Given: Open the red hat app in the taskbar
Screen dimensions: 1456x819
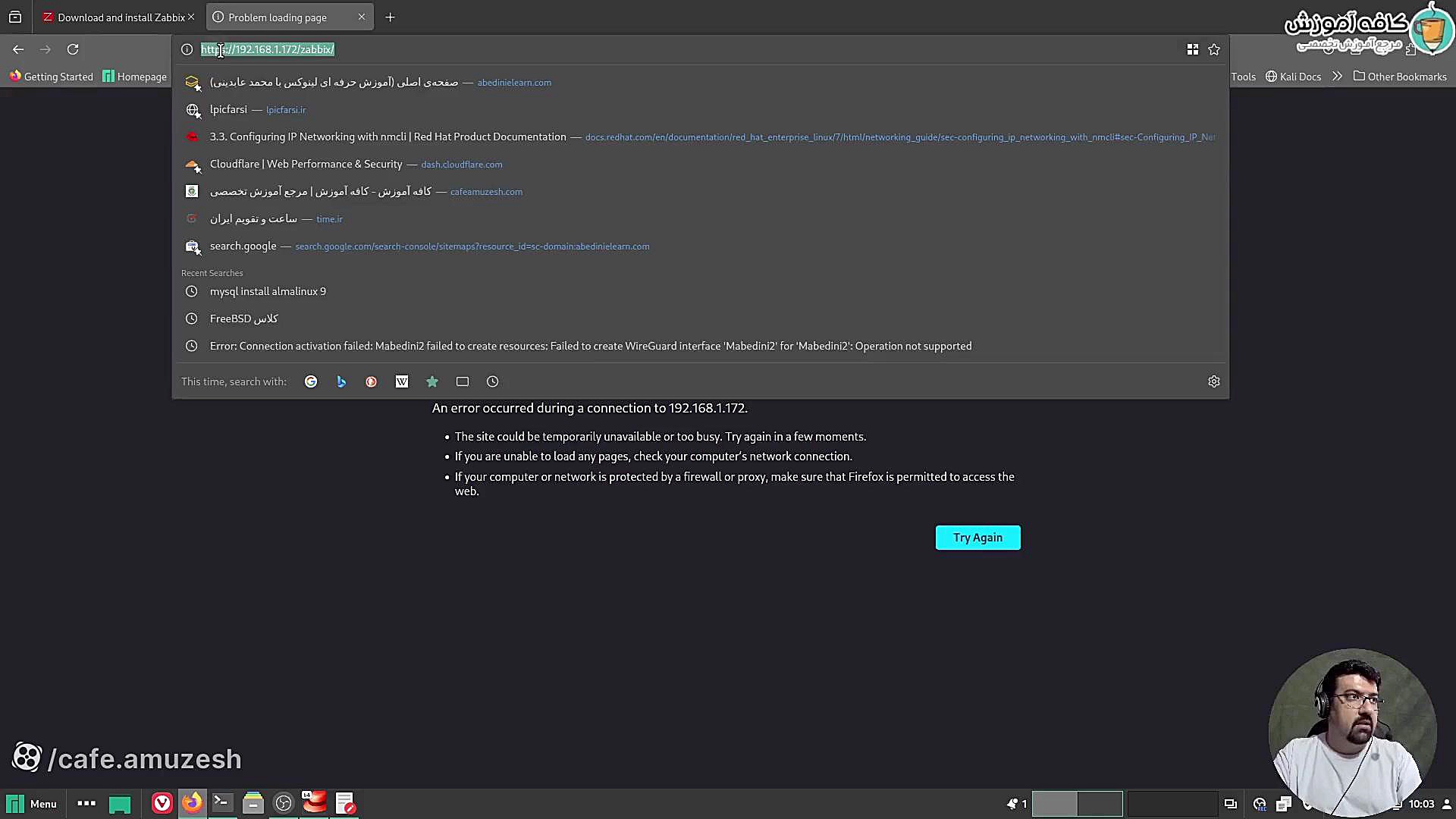Looking at the screenshot, I should point(314,804).
